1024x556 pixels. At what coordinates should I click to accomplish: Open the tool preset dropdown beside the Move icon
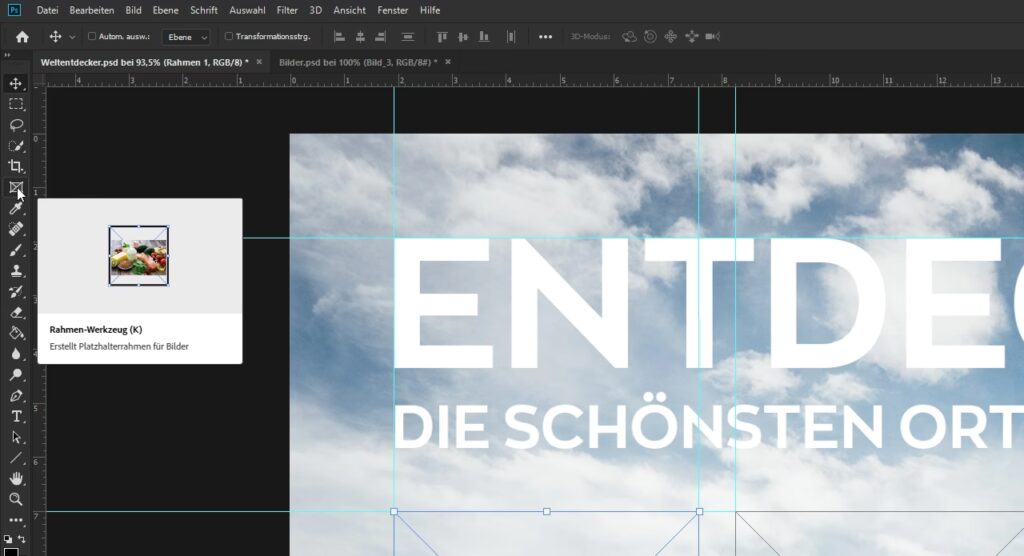click(72, 37)
